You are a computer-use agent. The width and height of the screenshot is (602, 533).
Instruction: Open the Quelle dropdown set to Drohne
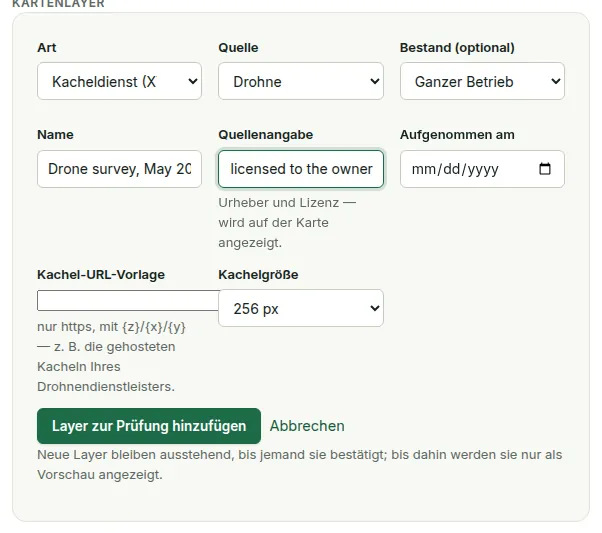coord(301,81)
